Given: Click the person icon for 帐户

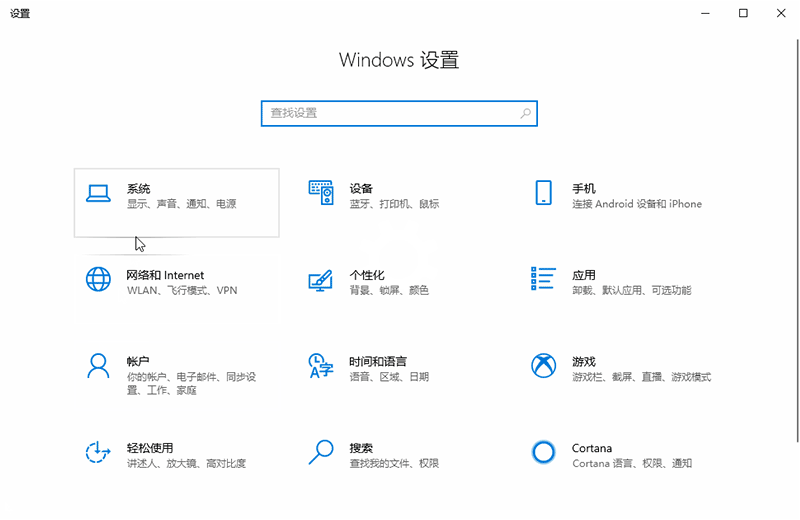Looking at the screenshot, I should click(x=97, y=366).
